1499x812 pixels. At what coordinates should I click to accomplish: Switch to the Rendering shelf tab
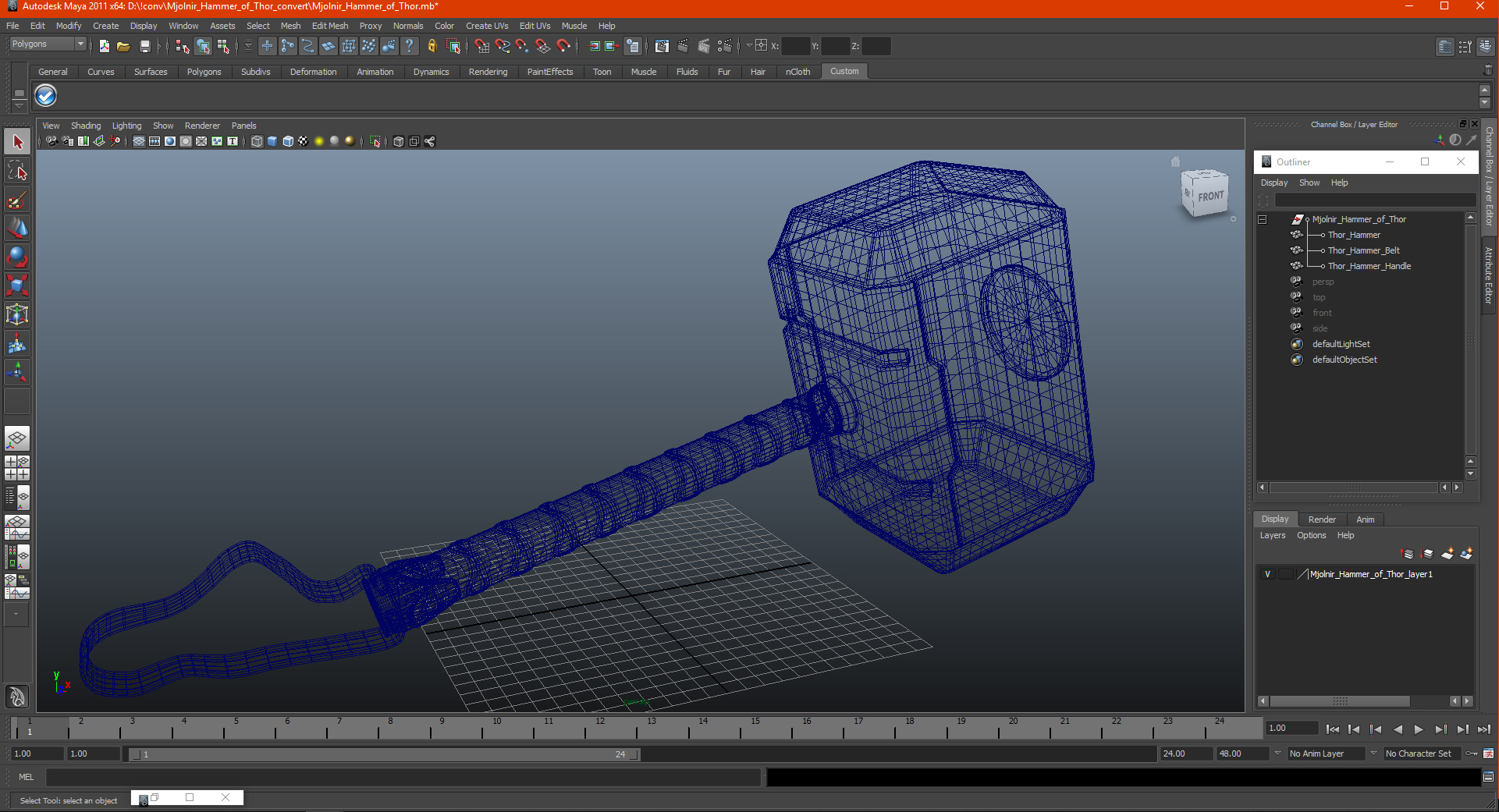click(488, 72)
